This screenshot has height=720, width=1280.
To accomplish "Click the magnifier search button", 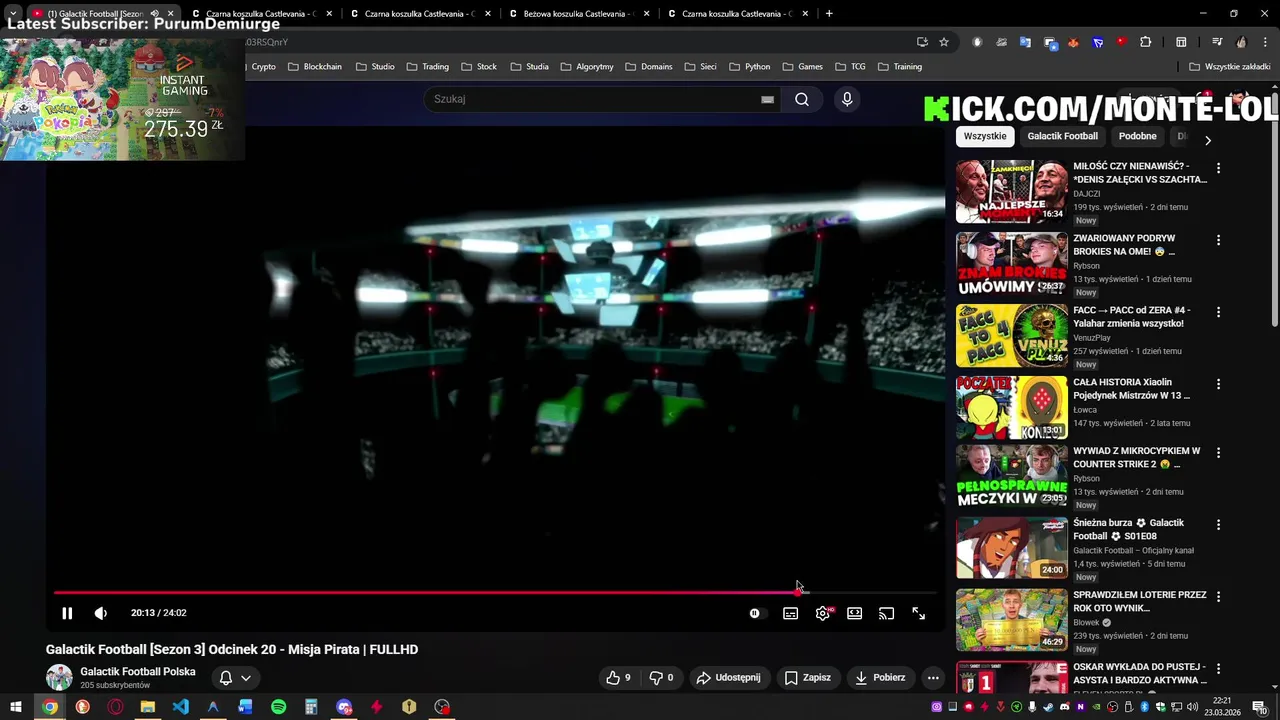I will tap(802, 99).
